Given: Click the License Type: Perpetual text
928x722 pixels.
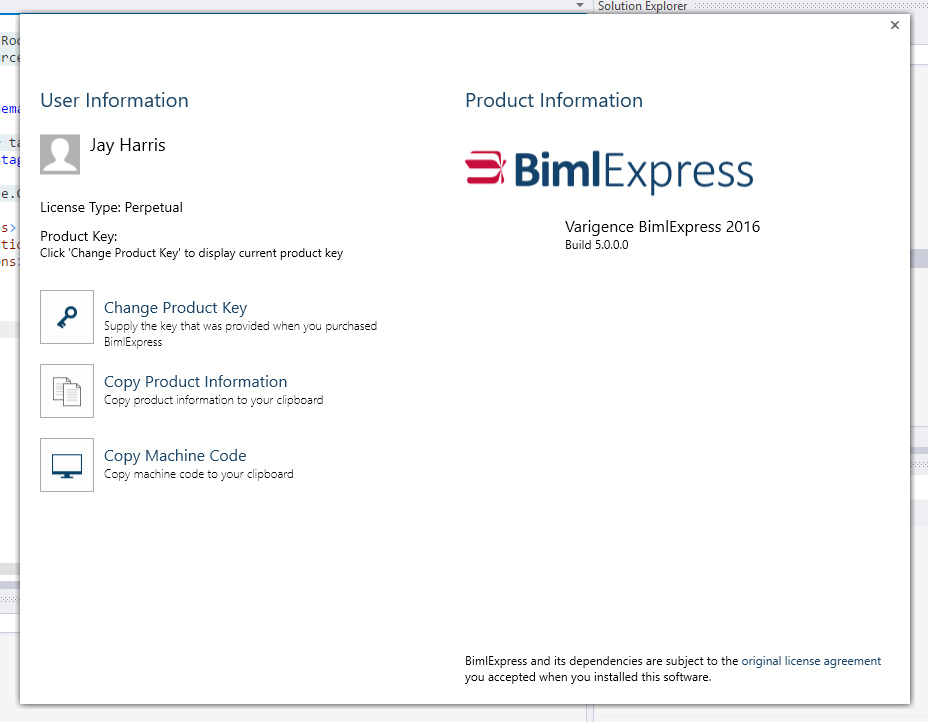Looking at the screenshot, I should point(111,207).
